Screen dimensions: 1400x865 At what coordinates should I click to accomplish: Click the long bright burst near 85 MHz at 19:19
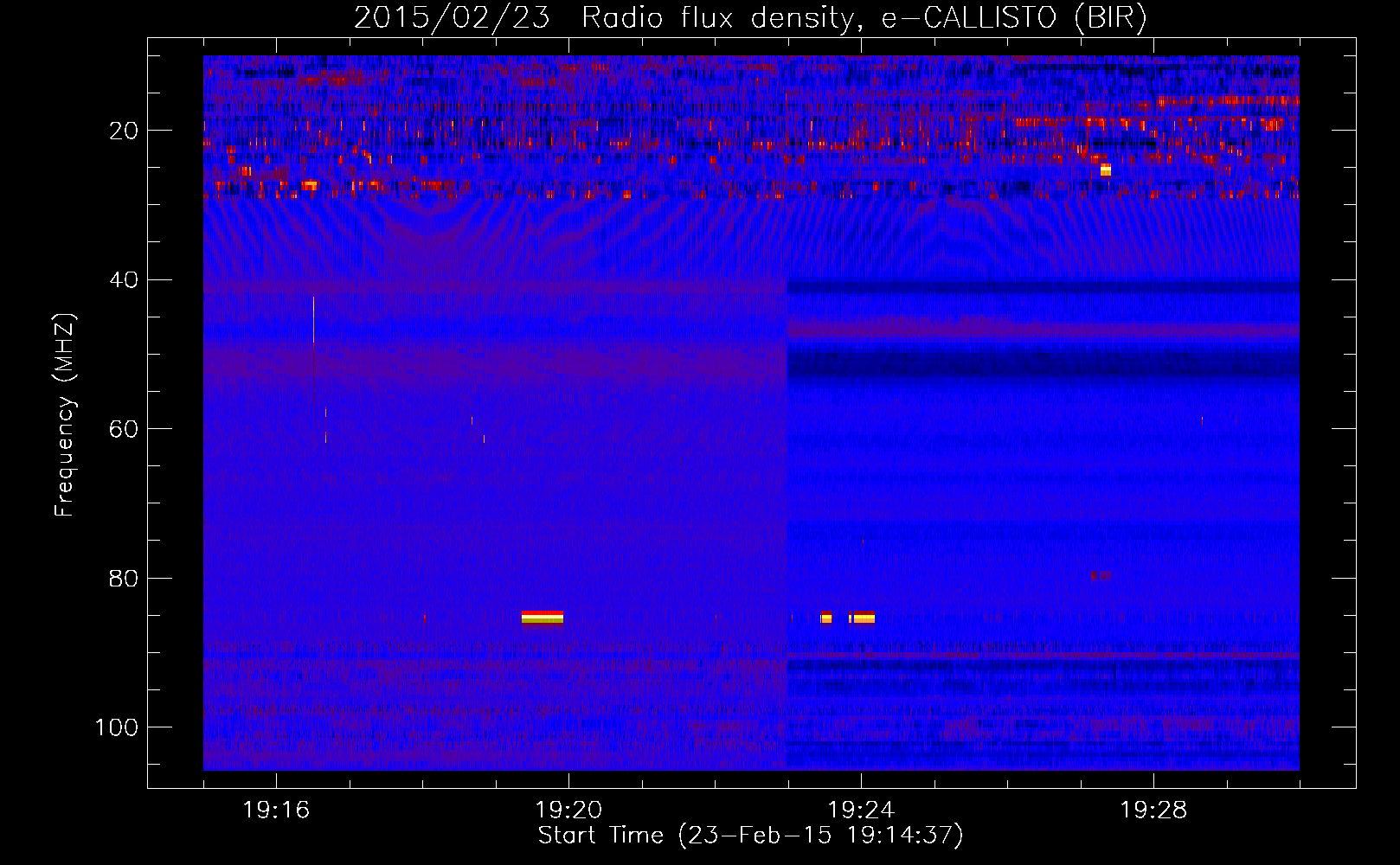pos(543,618)
